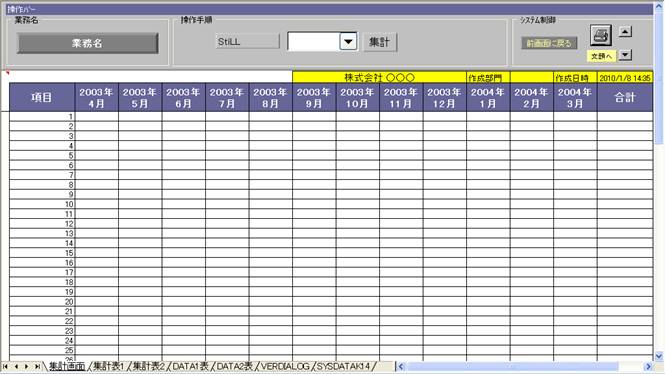The height and width of the screenshot is (374, 665).
Task: Select the 2003年5月 column header
Action: (x=140, y=98)
